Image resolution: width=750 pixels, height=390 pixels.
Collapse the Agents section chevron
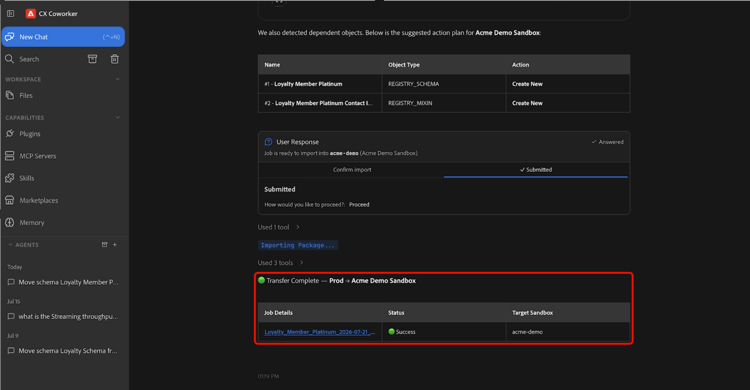[x=10, y=245]
